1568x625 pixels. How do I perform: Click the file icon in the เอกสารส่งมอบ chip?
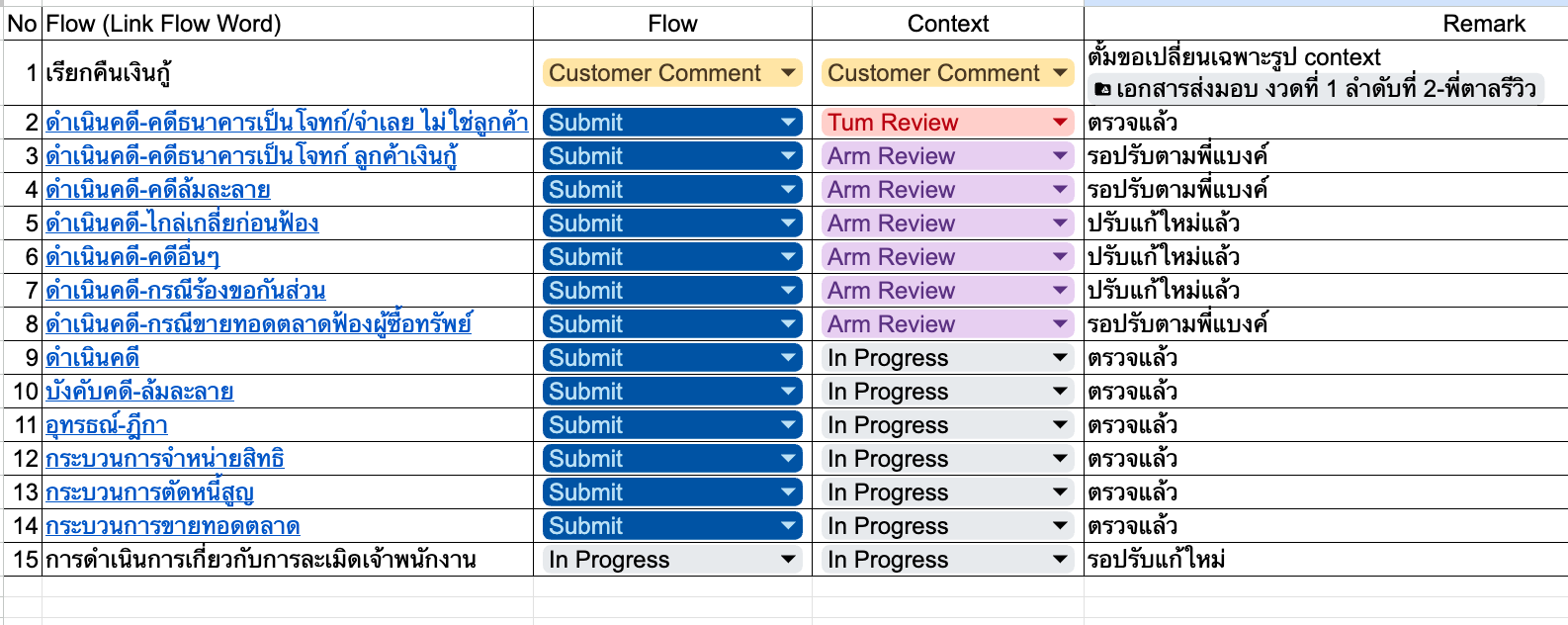pos(1103,90)
